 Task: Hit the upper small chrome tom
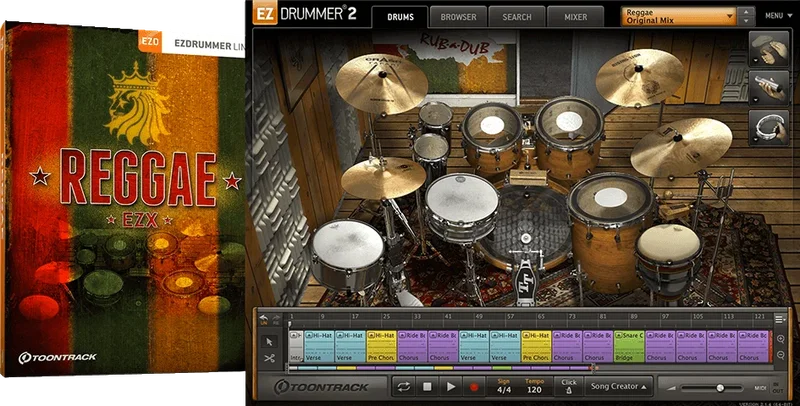[435, 118]
